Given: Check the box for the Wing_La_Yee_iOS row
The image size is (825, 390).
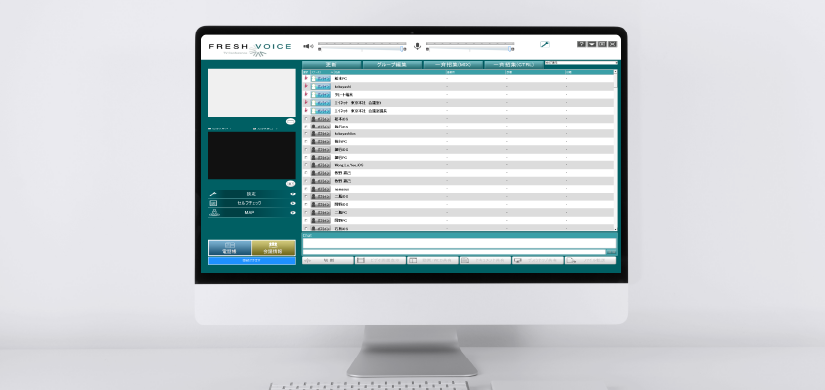Looking at the screenshot, I should 306,165.
